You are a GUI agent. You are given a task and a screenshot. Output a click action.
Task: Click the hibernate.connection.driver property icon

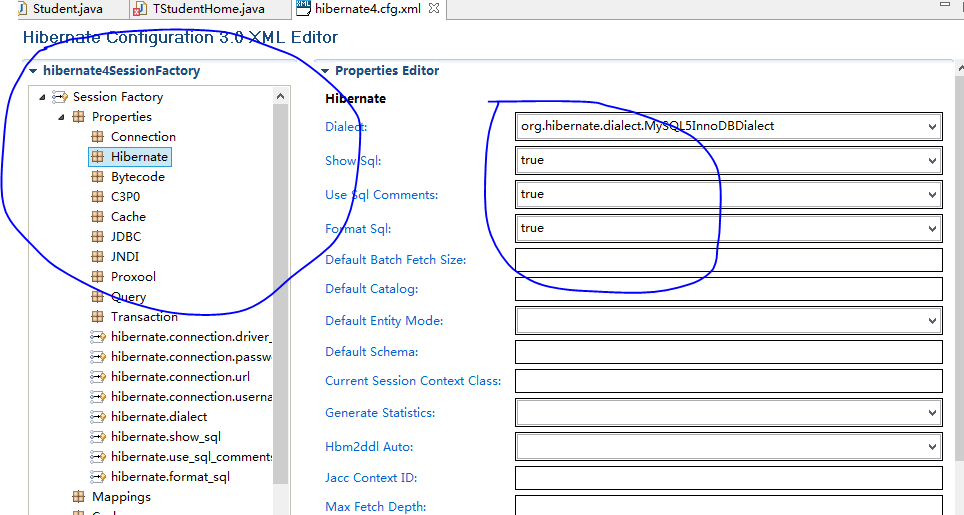(98, 337)
